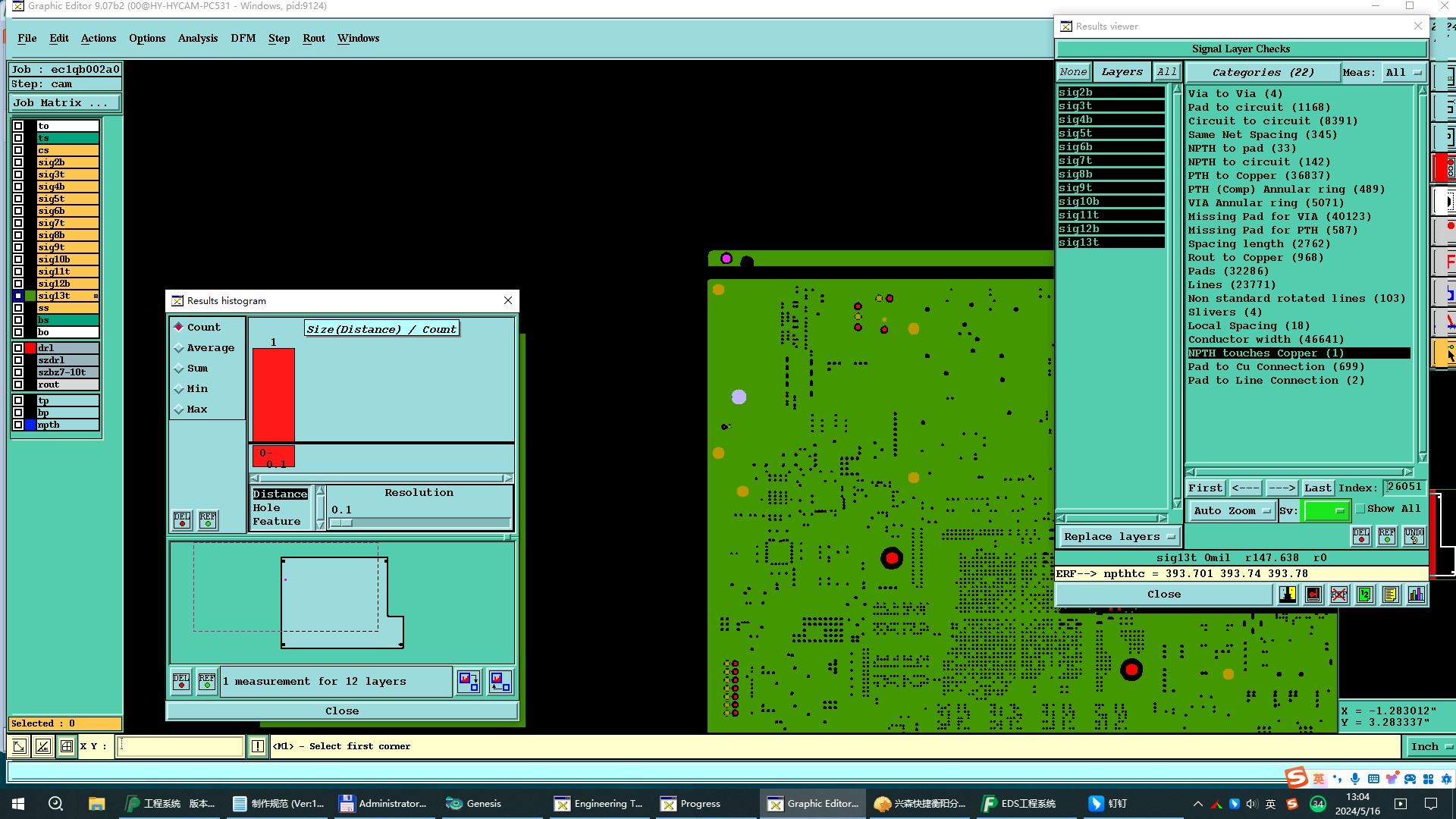Click the green numbered page icon
The width and height of the screenshot is (1456, 819).
point(1365,595)
